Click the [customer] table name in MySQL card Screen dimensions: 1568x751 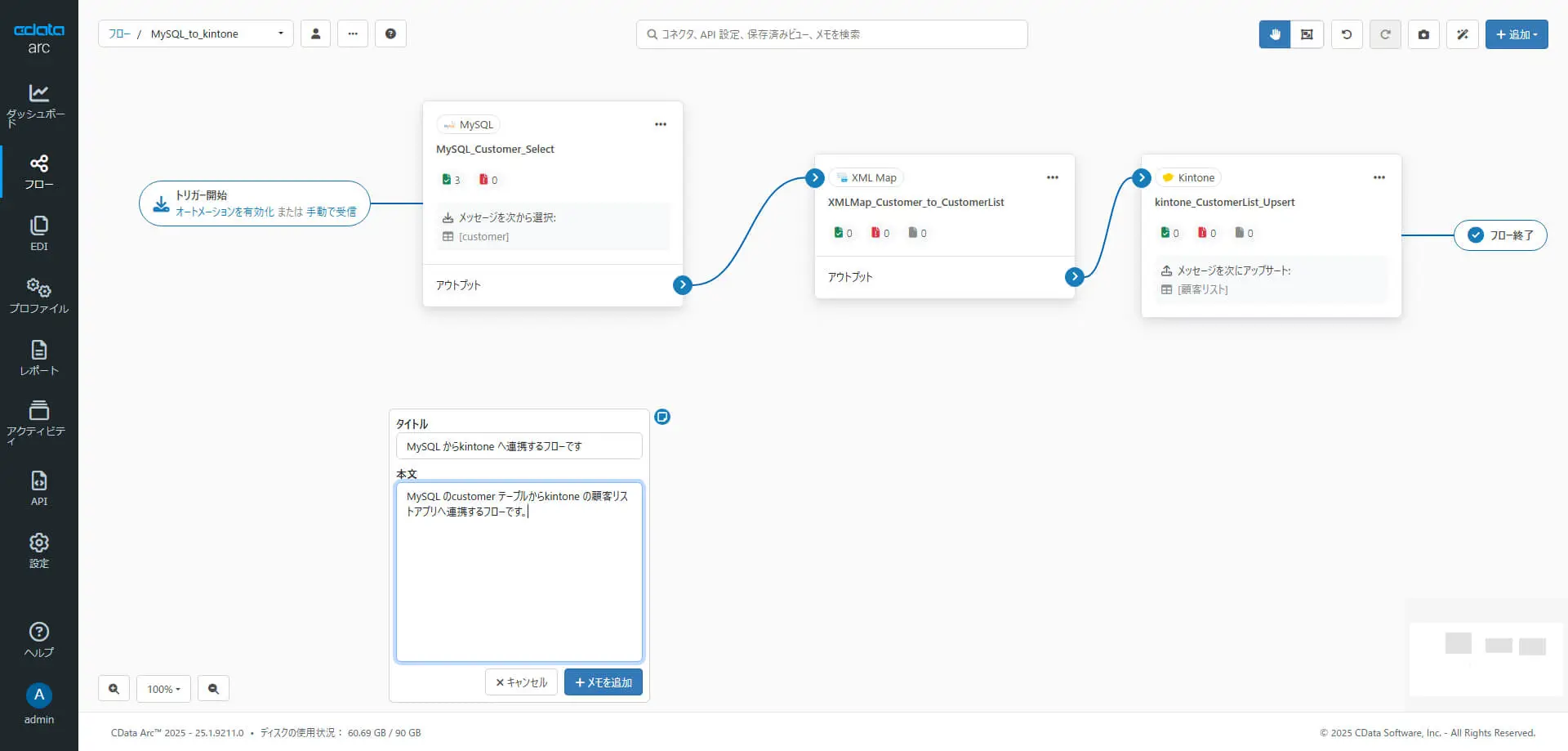pos(483,237)
